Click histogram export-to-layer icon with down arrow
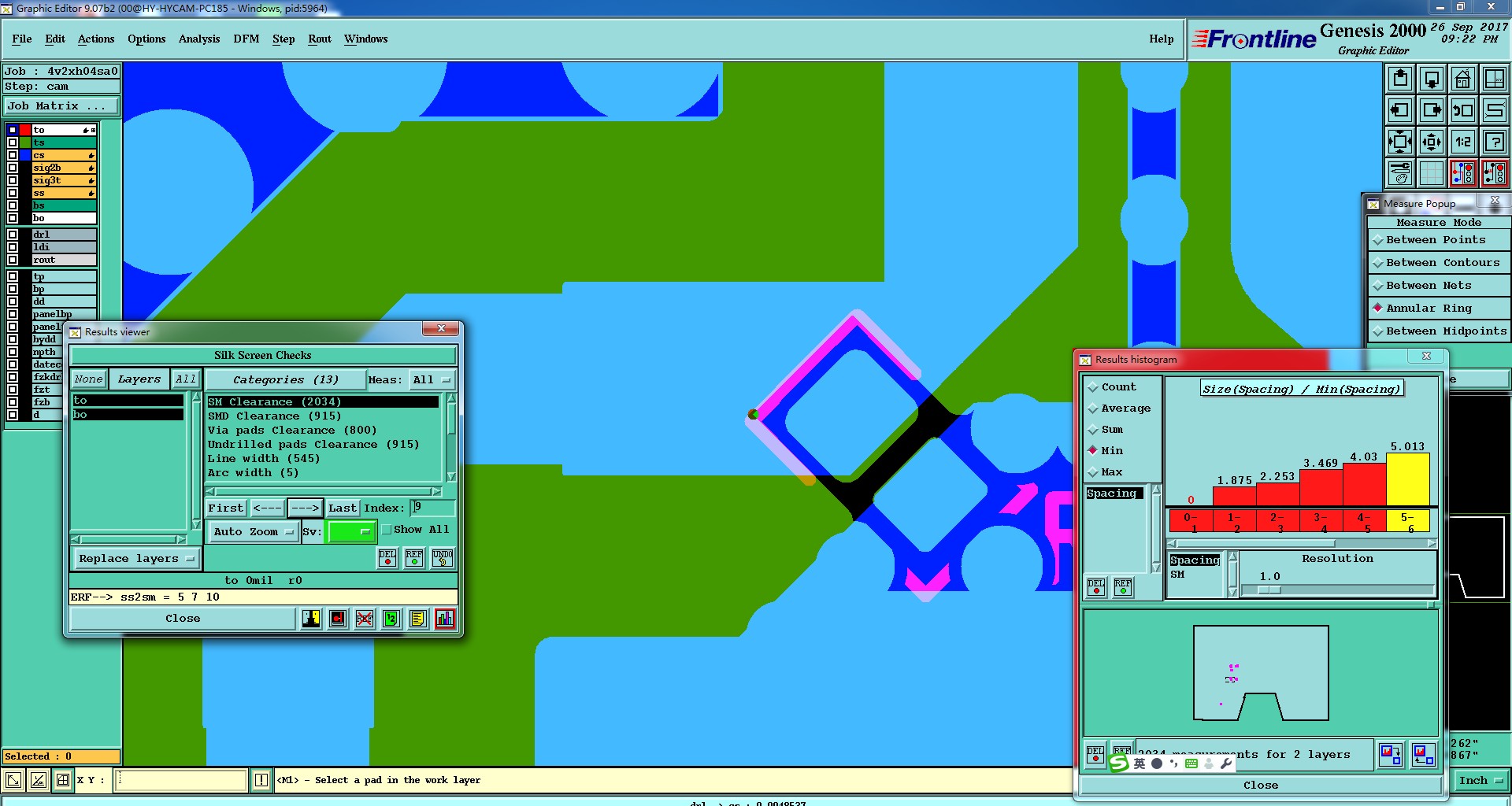Image resolution: width=1512 pixels, height=806 pixels. [x=1391, y=754]
